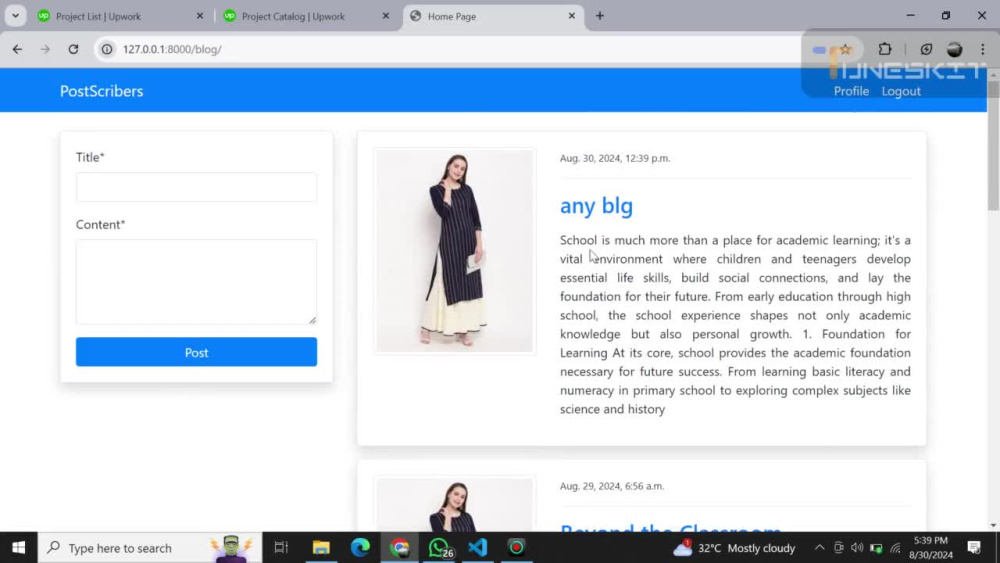Open the Profile nav link
1000x563 pixels.
(851, 91)
